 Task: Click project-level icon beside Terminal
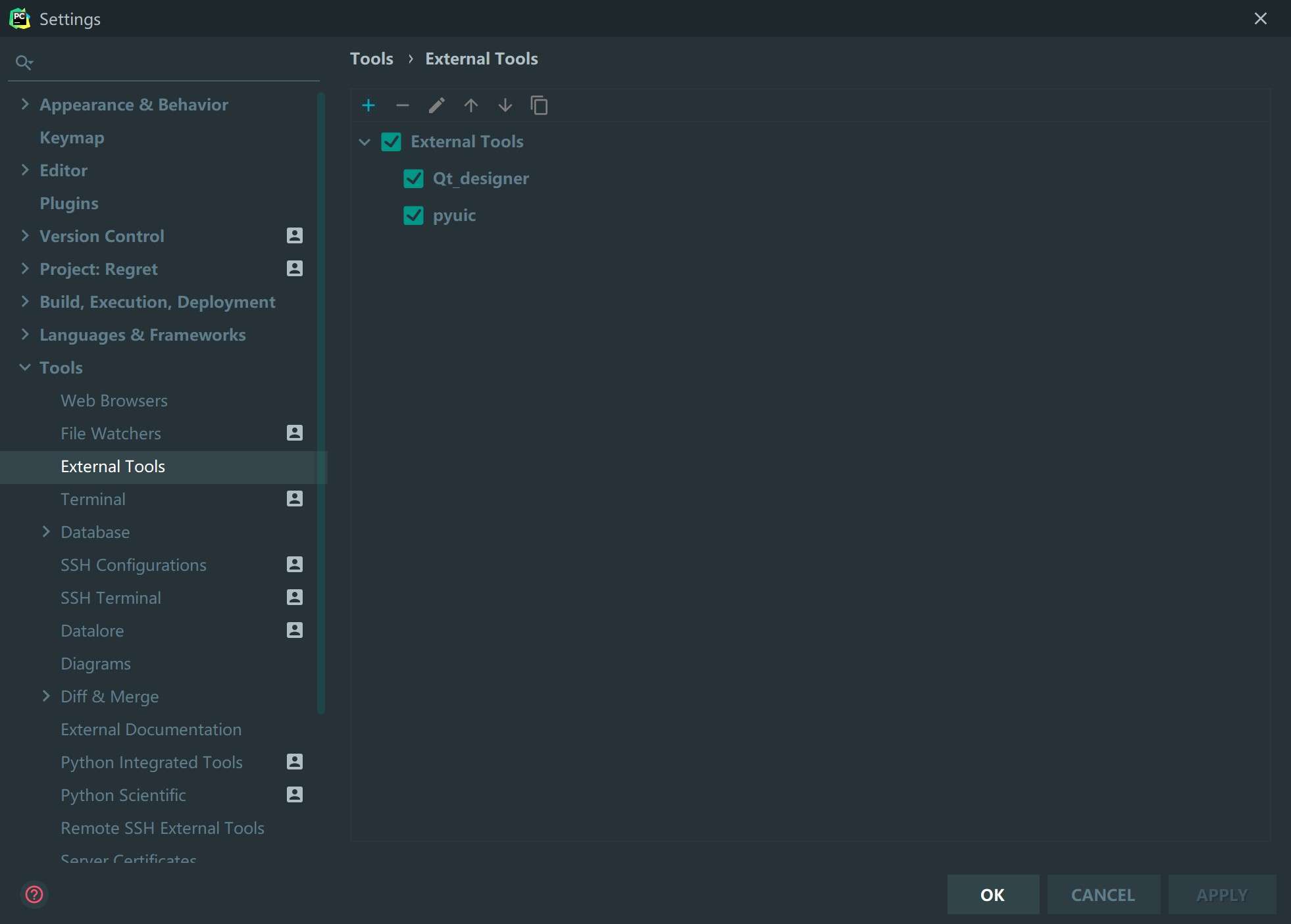point(295,498)
